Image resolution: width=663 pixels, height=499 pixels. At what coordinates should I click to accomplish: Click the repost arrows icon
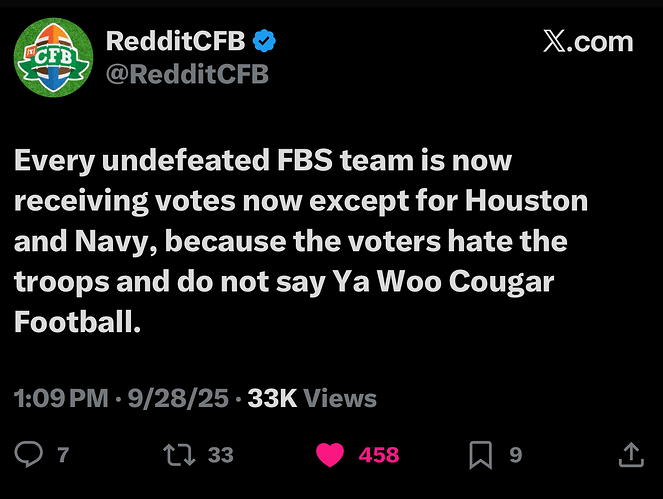(x=179, y=455)
